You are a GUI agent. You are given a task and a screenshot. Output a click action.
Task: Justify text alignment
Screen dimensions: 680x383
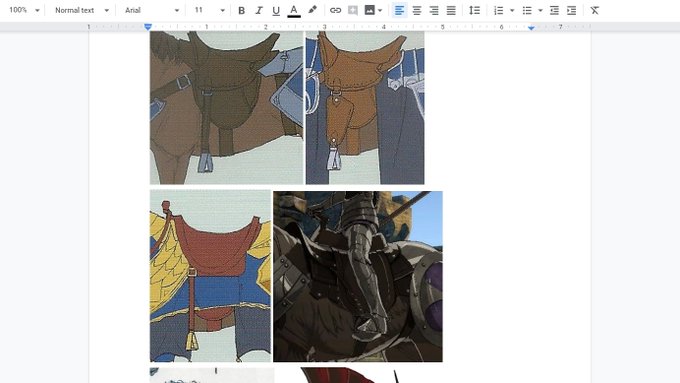(451, 10)
